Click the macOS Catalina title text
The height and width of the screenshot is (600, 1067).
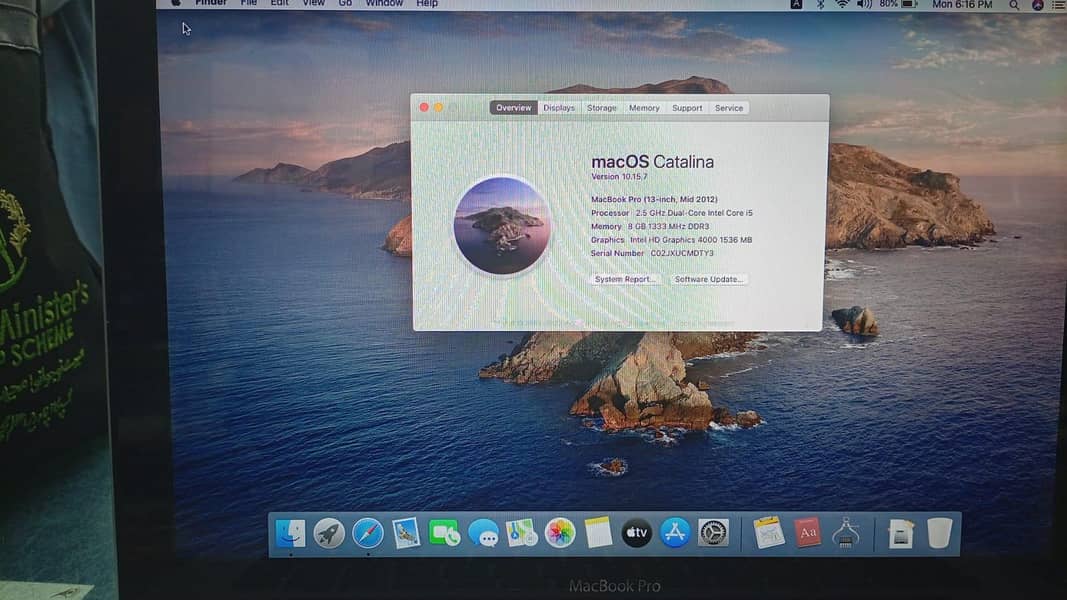point(653,162)
